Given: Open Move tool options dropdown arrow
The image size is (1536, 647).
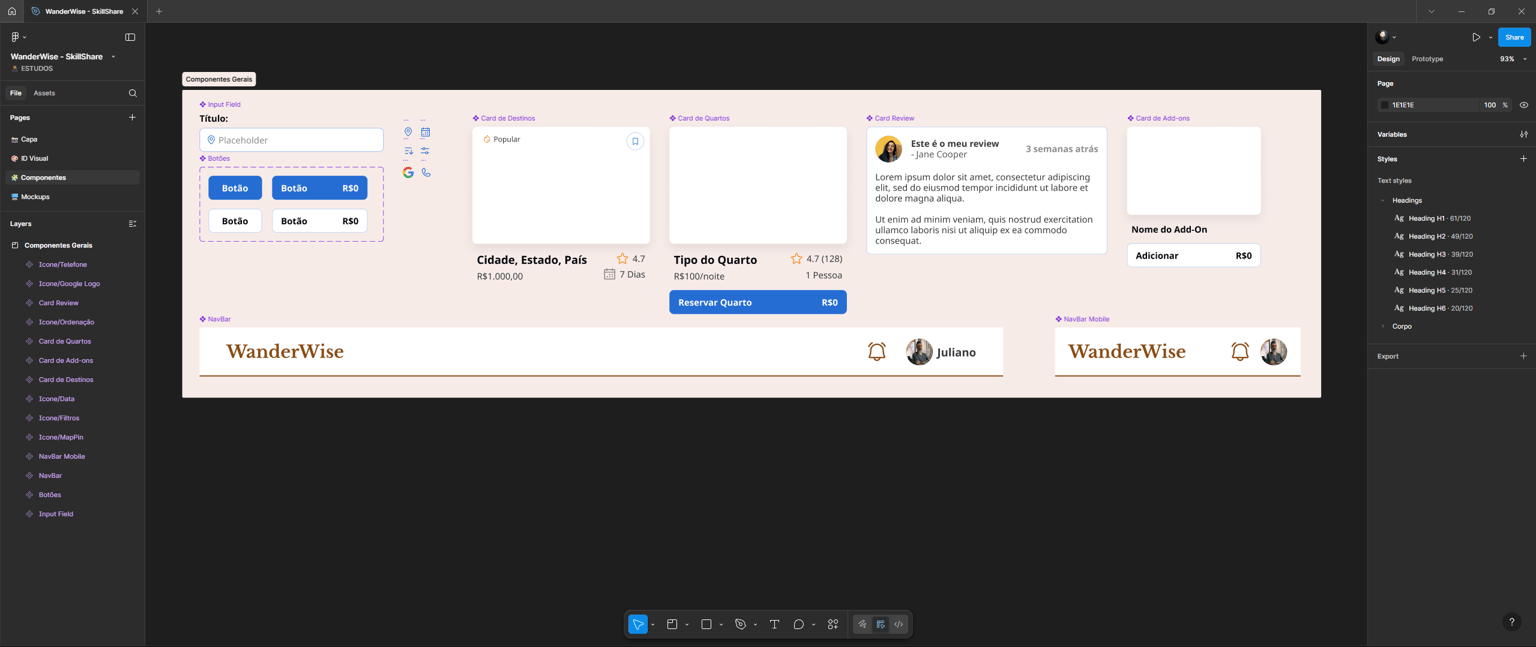Looking at the screenshot, I should pos(653,625).
